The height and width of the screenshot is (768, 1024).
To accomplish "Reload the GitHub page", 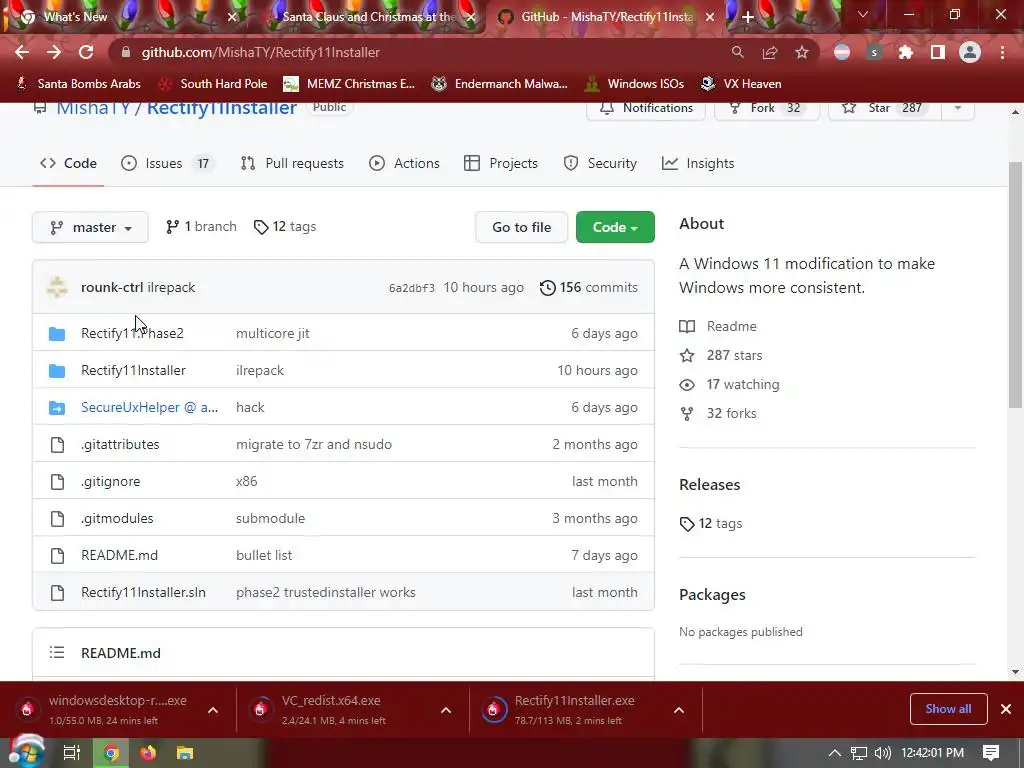I will 86,52.
